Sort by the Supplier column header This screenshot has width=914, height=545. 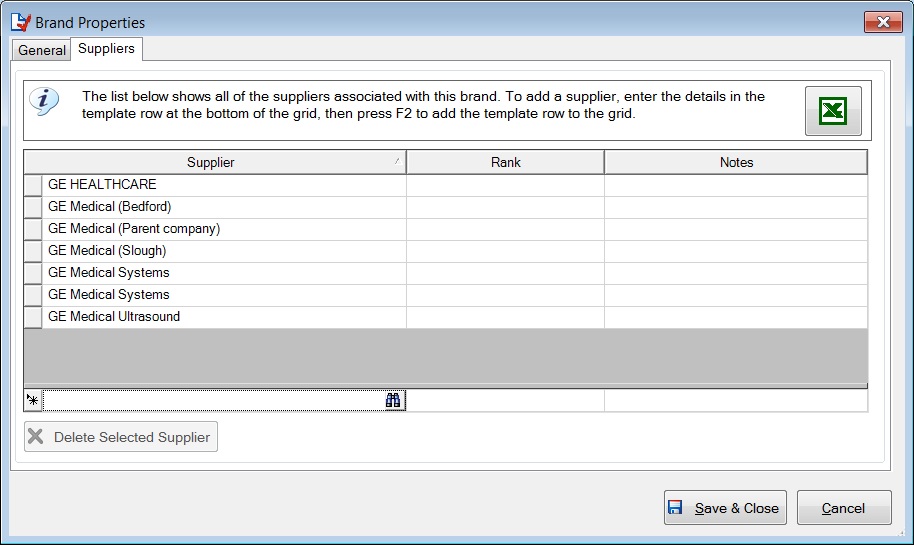tap(215, 162)
